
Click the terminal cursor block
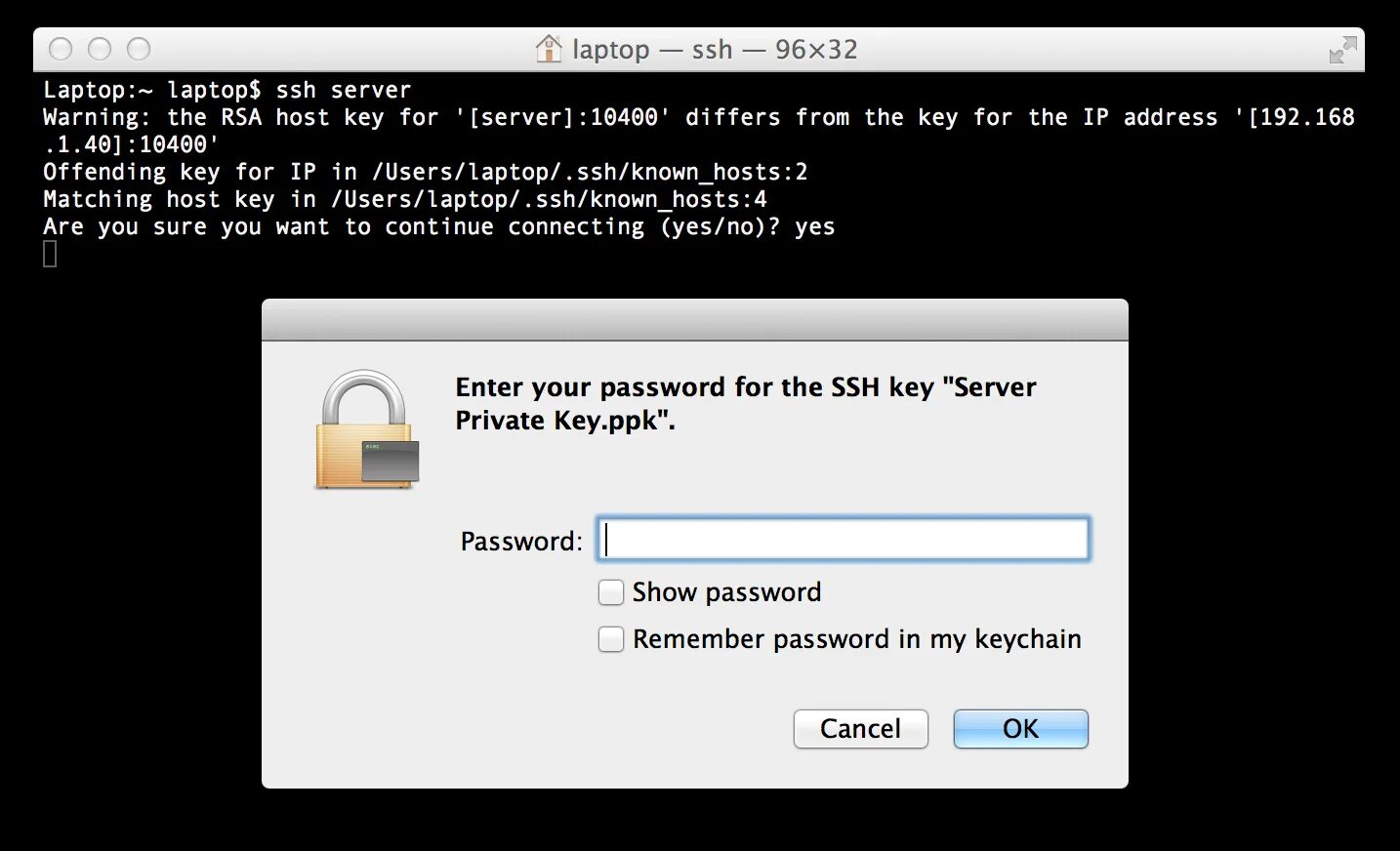pyautogui.click(x=50, y=254)
